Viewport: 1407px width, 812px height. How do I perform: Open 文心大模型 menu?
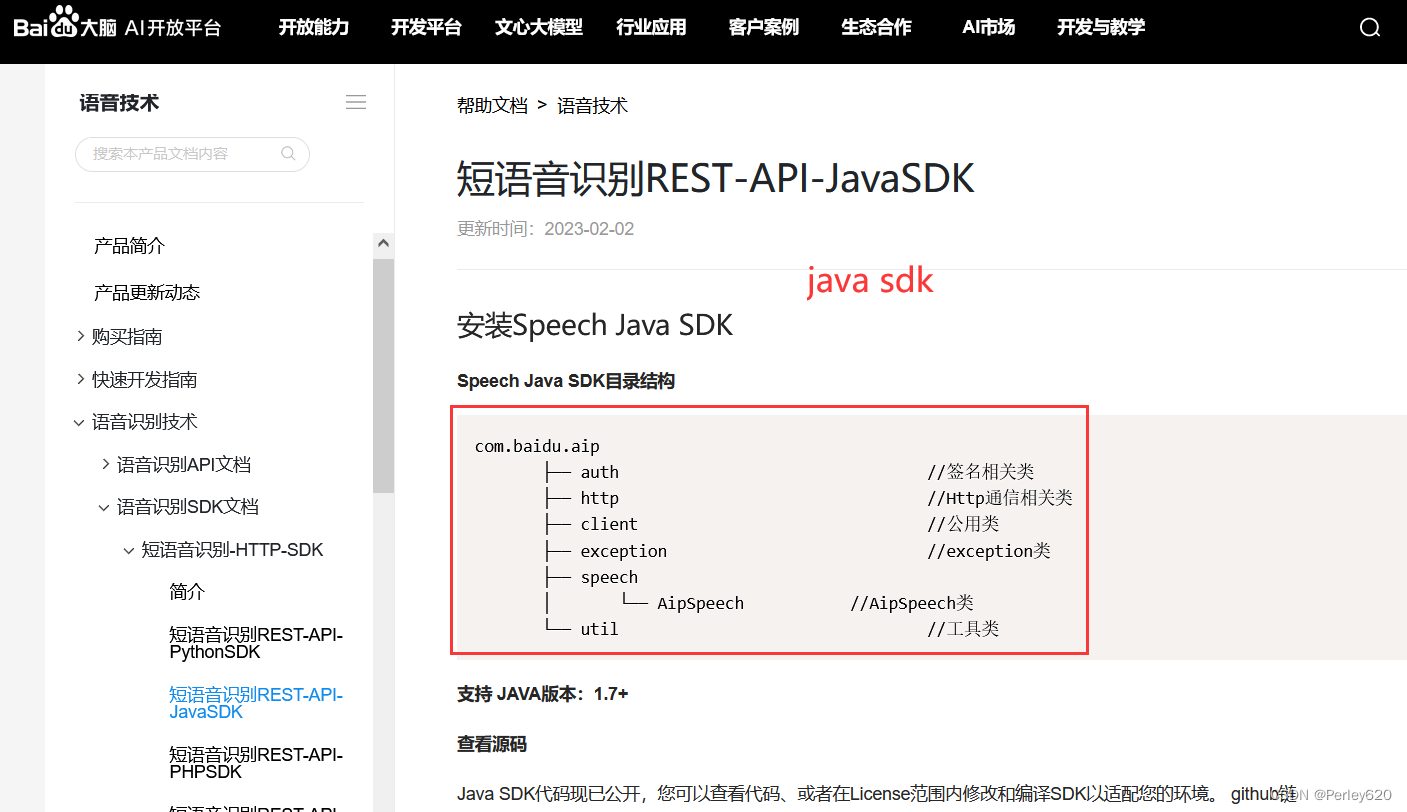(x=539, y=27)
